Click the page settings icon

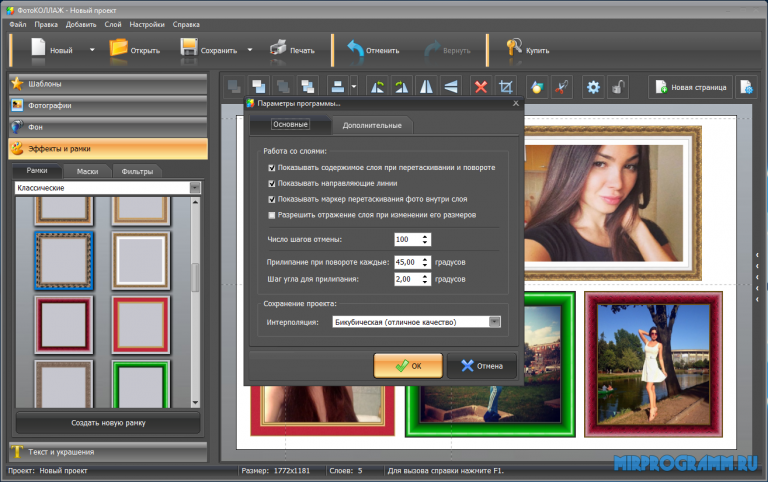coord(746,87)
